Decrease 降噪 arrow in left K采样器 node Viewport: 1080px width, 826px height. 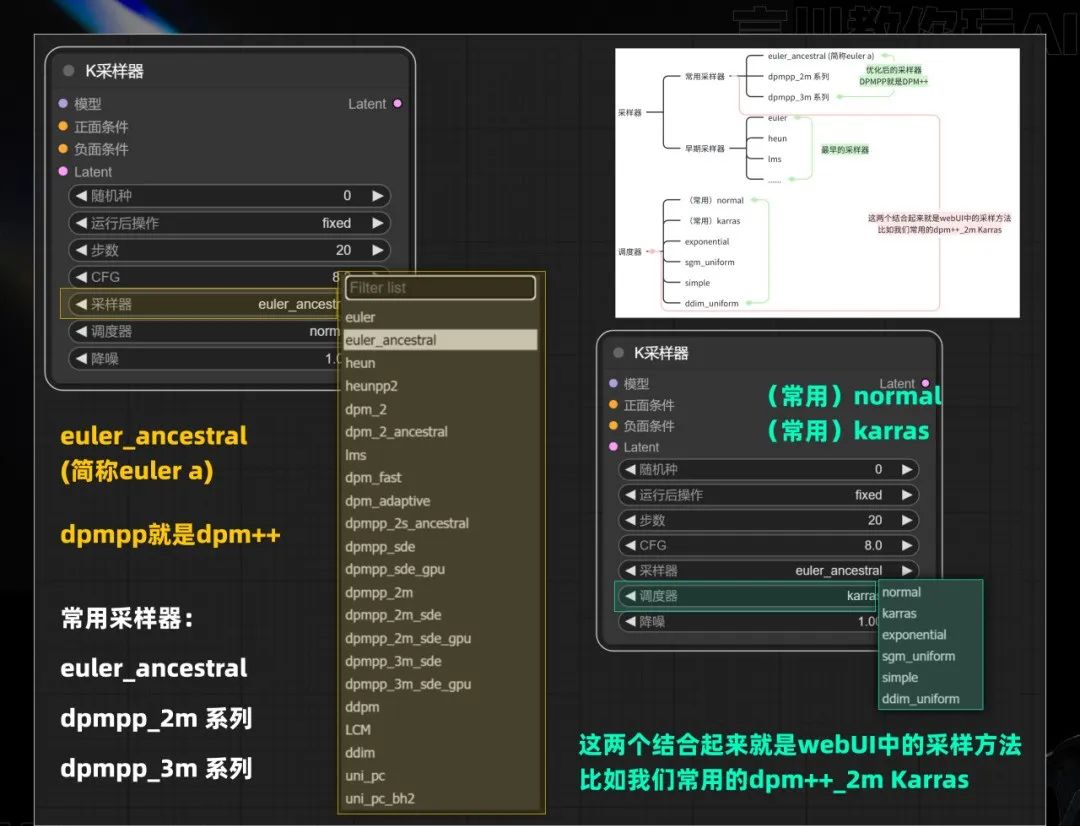[81, 358]
